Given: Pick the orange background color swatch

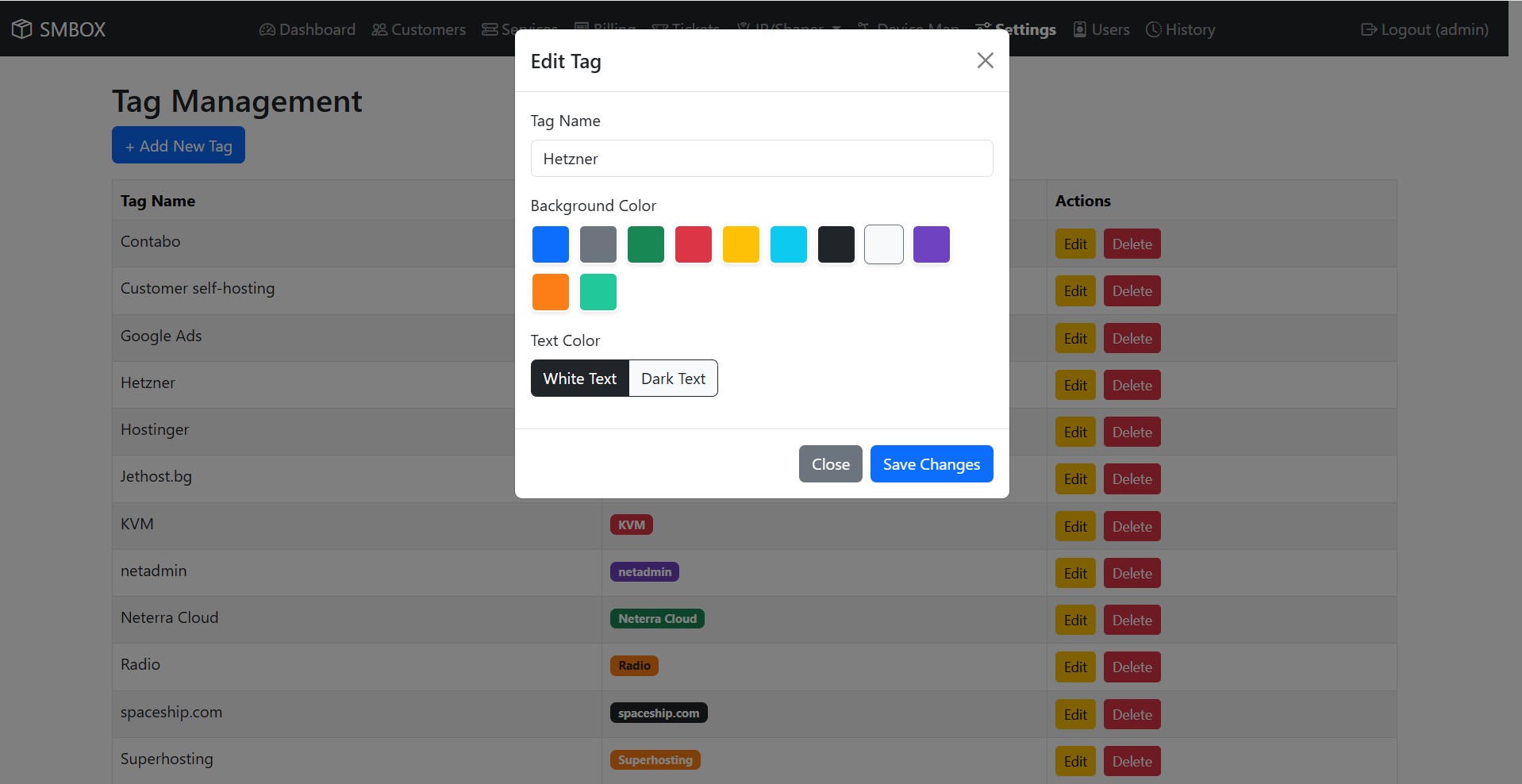Looking at the screenshot, I should 551,292.
